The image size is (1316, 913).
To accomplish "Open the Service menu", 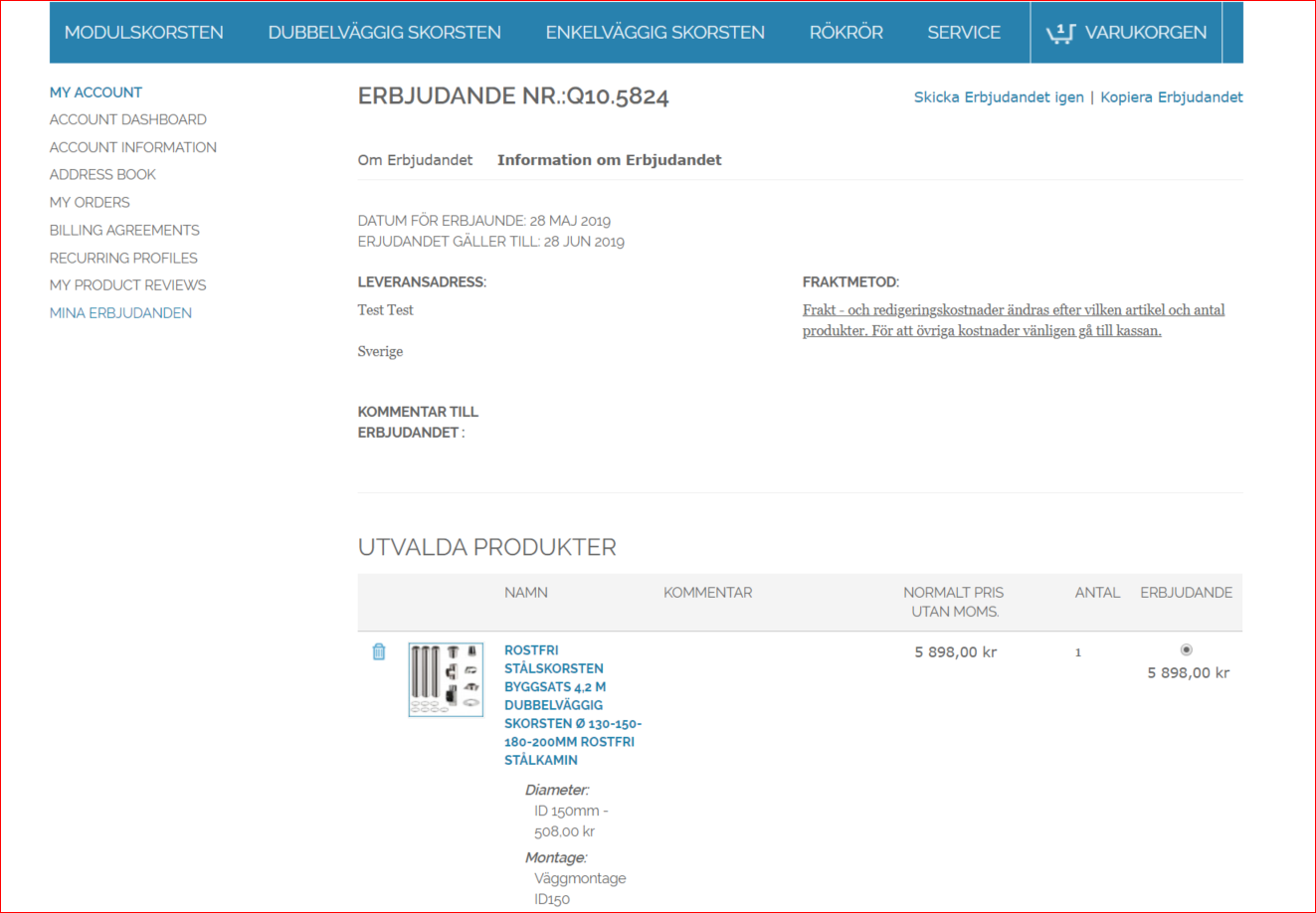I will [x=964, y=33].
